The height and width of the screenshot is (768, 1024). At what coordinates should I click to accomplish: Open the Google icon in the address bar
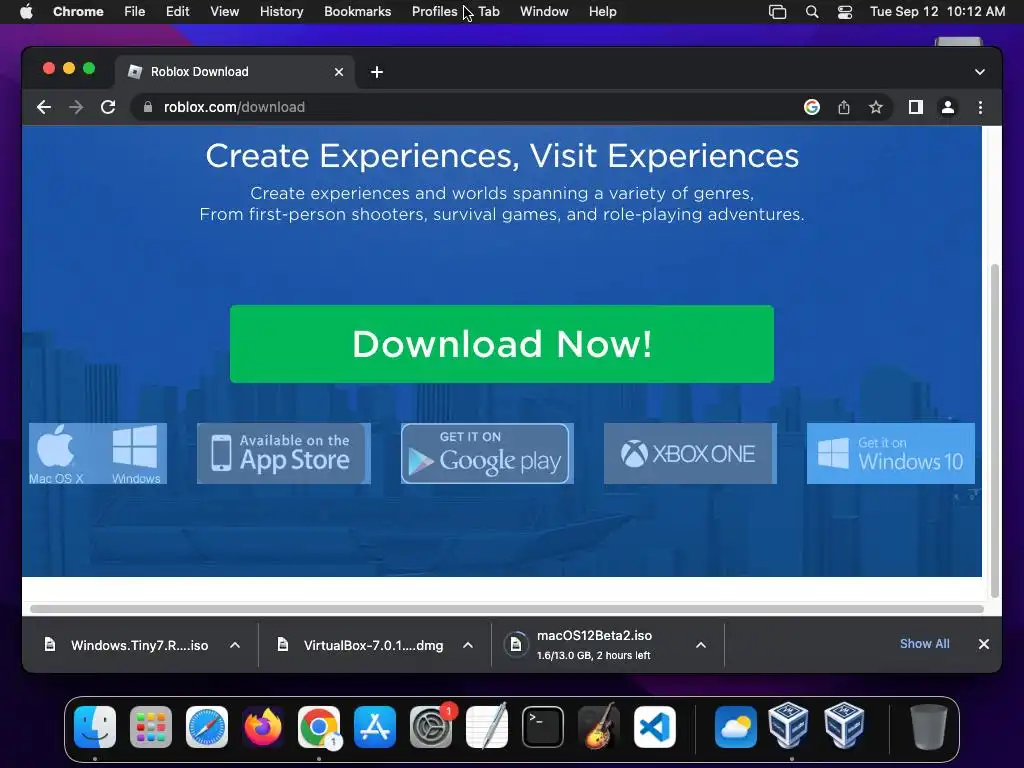tap(812, 107)
